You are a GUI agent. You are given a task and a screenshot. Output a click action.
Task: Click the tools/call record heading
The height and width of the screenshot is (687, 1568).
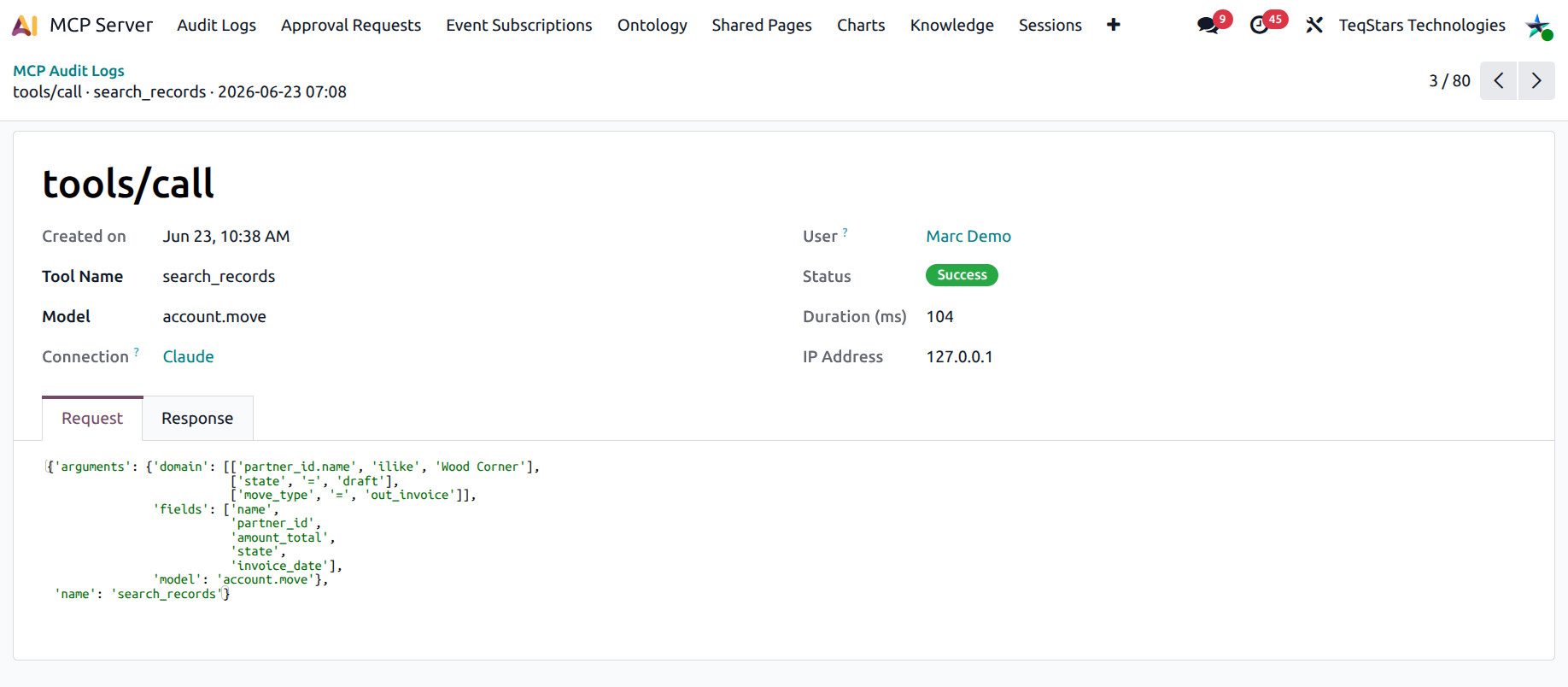point(128,184)
